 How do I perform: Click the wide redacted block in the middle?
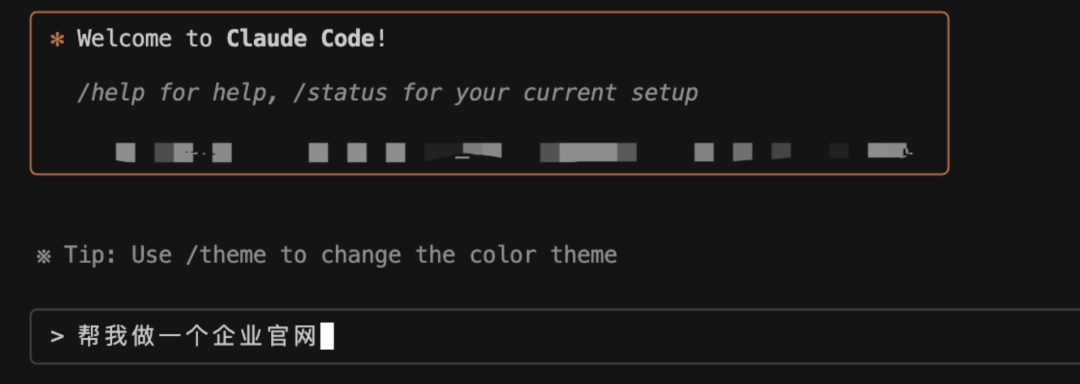click(588, 152)
